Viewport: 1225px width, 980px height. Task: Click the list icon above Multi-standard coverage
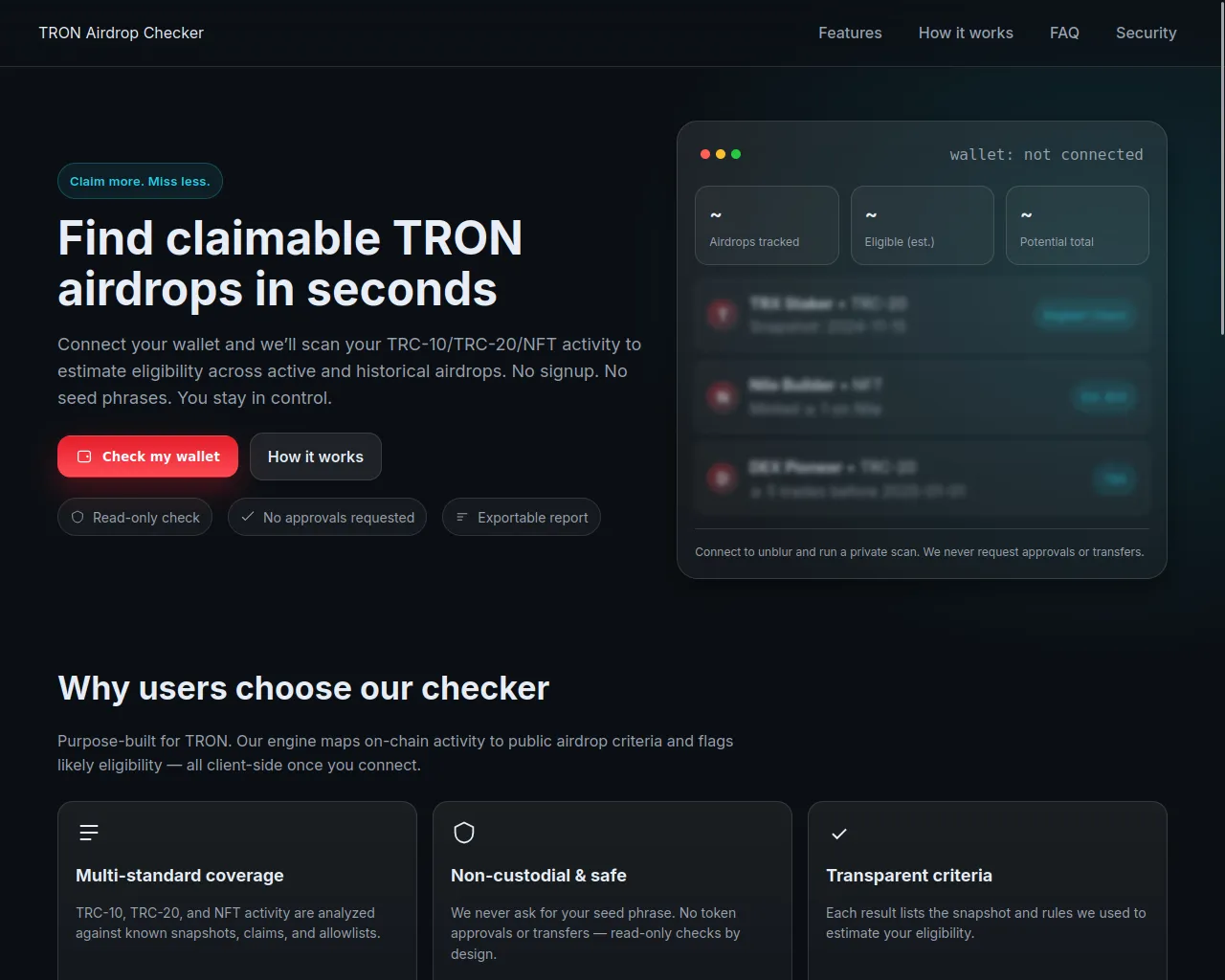pyautogui.click(x=89, y=833)
